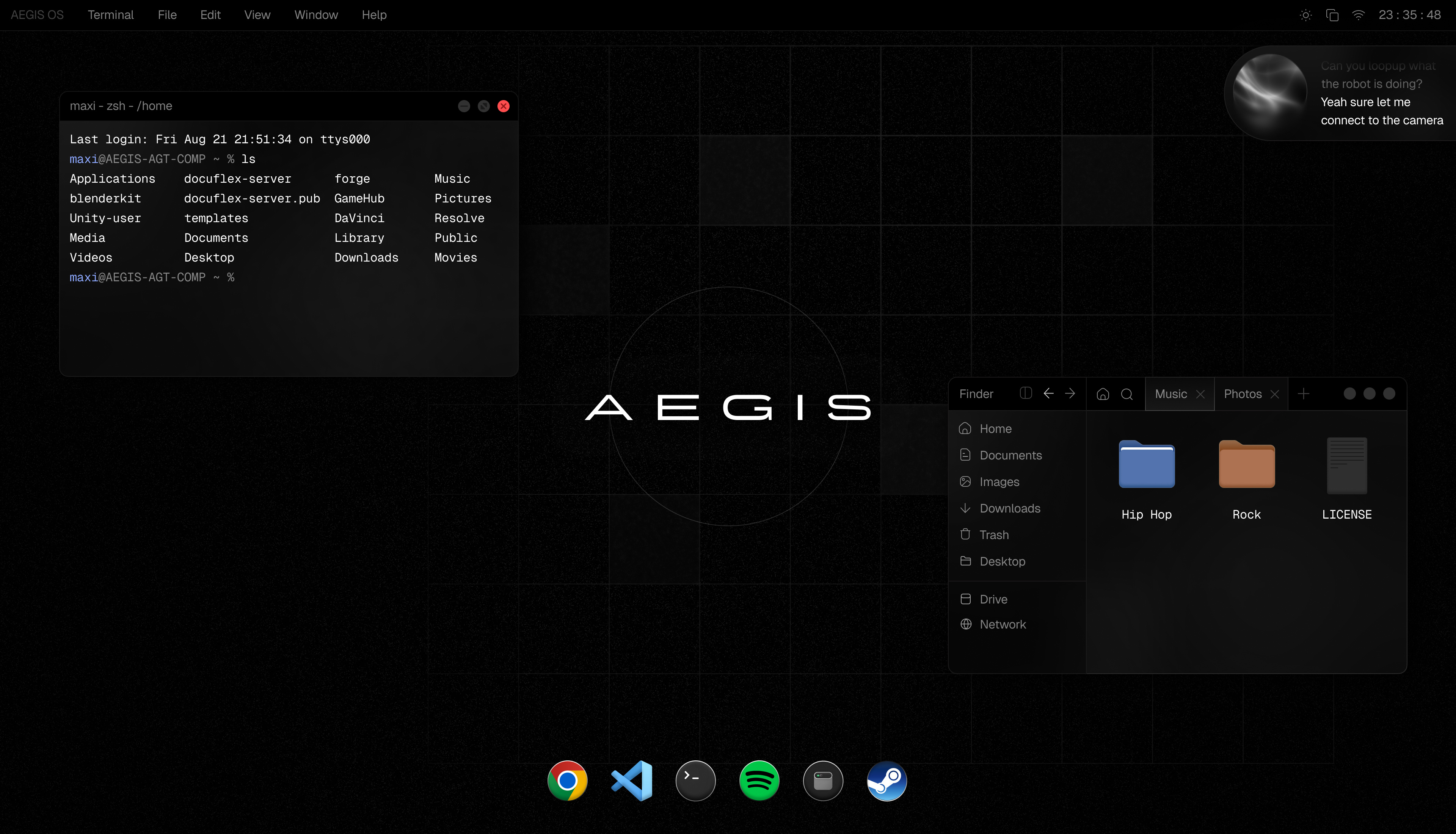Go back with Finder's left arrow

pyautogui.click(x=1048, y=393)
